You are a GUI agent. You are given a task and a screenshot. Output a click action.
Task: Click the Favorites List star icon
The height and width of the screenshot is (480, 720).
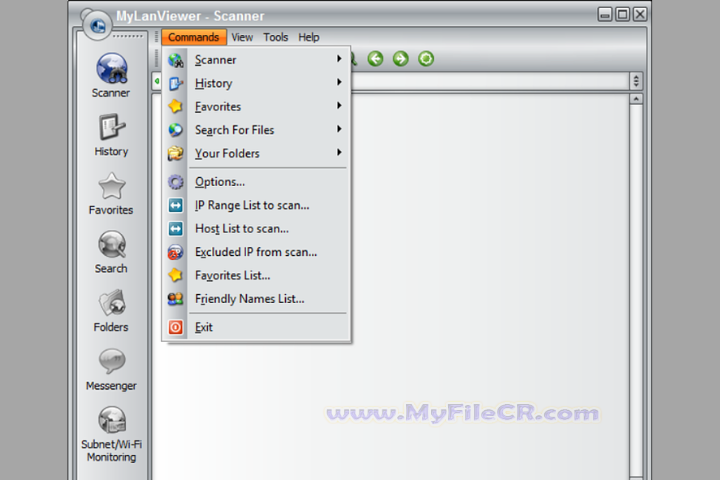(x=175, y=276)
